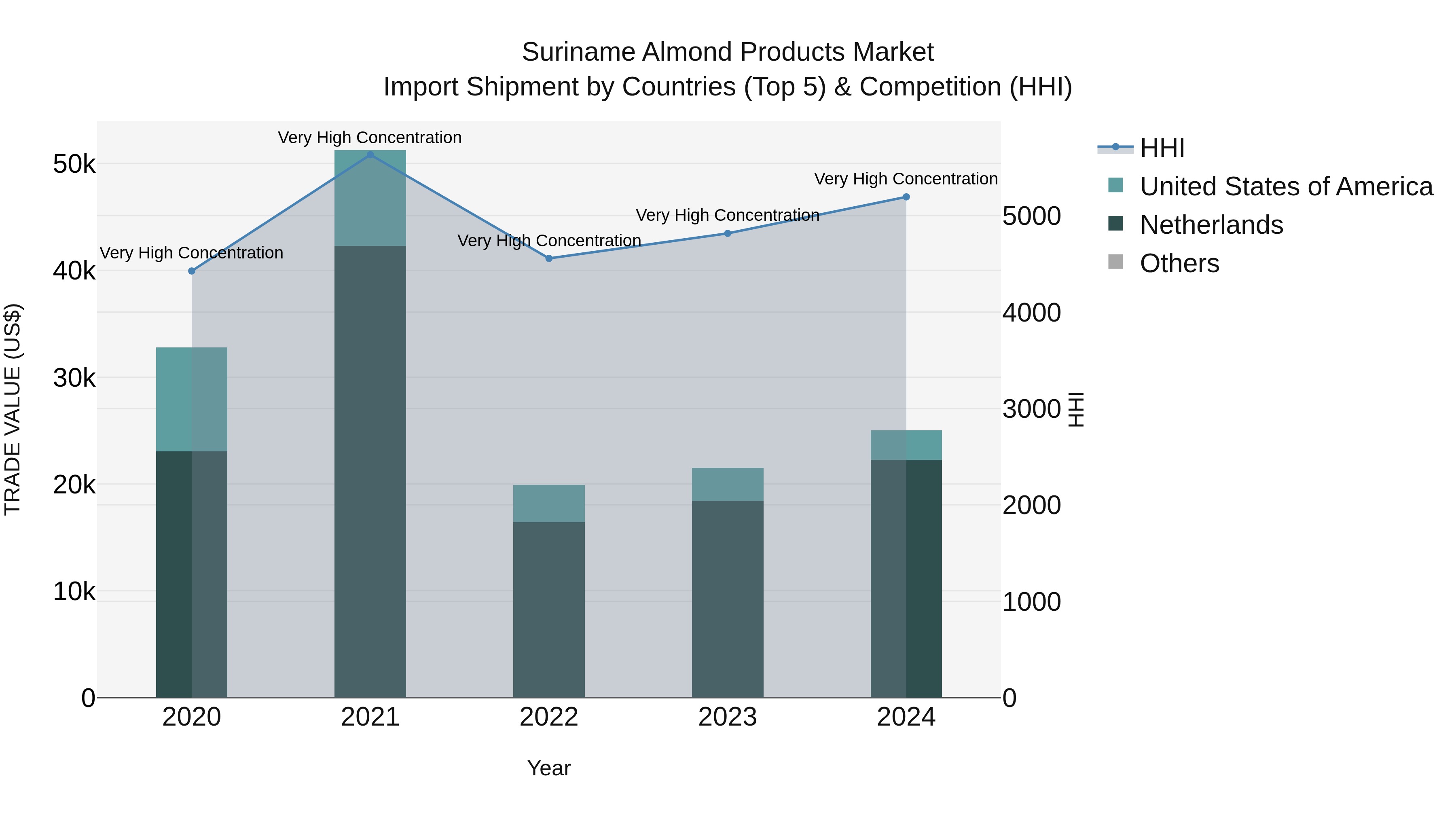Viewport: 1456px width, 819px height.
Task: Click the HHI legend line marker icon
Action: point(1115,147)
